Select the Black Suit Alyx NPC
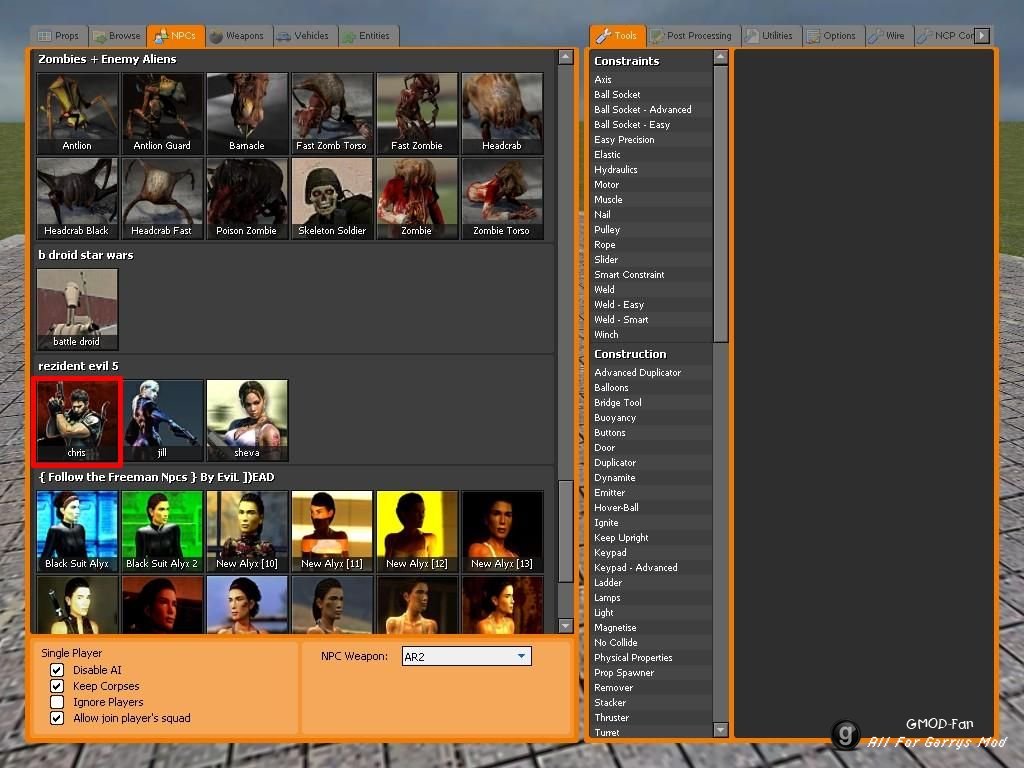Image resolution: width=1024 pixels, height=768 pixels. point(77,531)
